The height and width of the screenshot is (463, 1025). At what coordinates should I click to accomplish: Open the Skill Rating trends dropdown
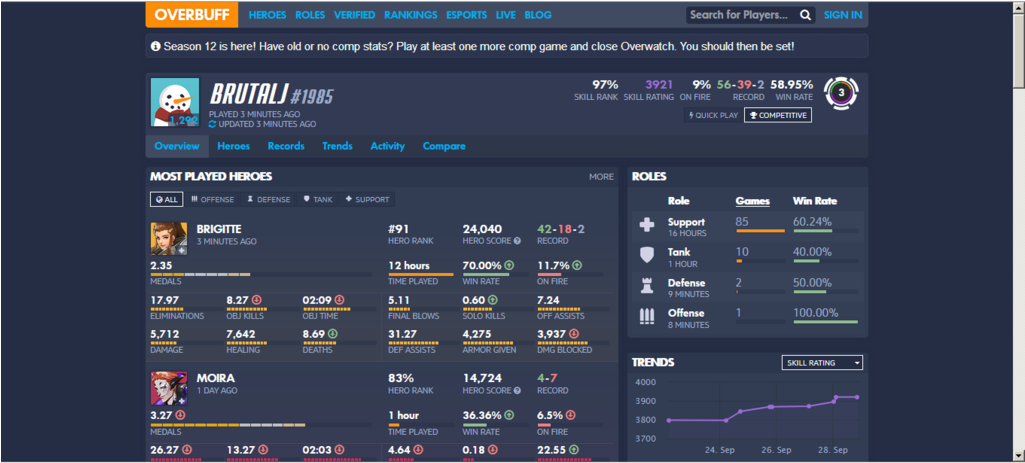click(x=822, y=363)
